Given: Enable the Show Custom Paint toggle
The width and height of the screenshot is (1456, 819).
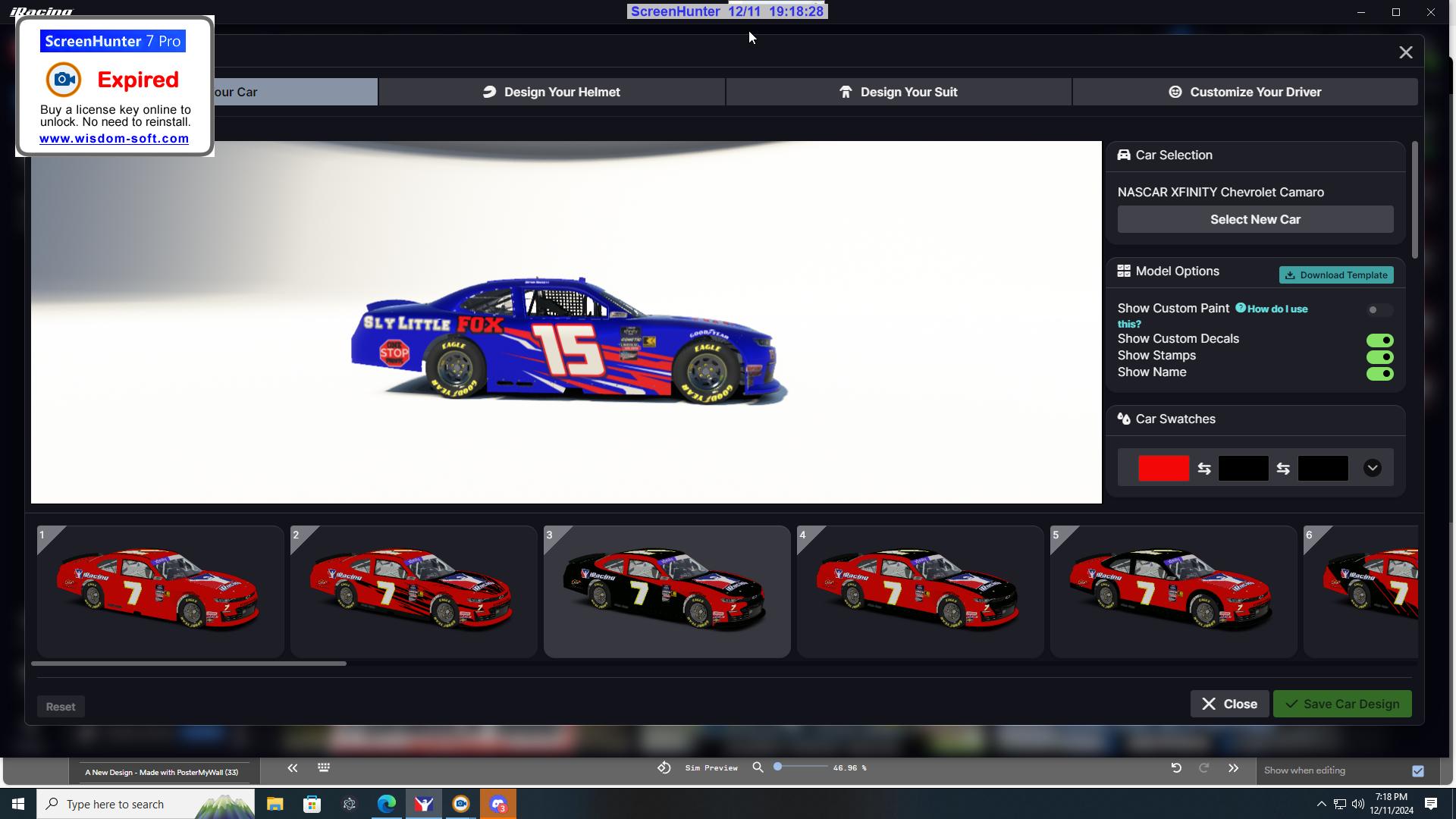Looking at the screenshot, I should tap(1379, 310).
